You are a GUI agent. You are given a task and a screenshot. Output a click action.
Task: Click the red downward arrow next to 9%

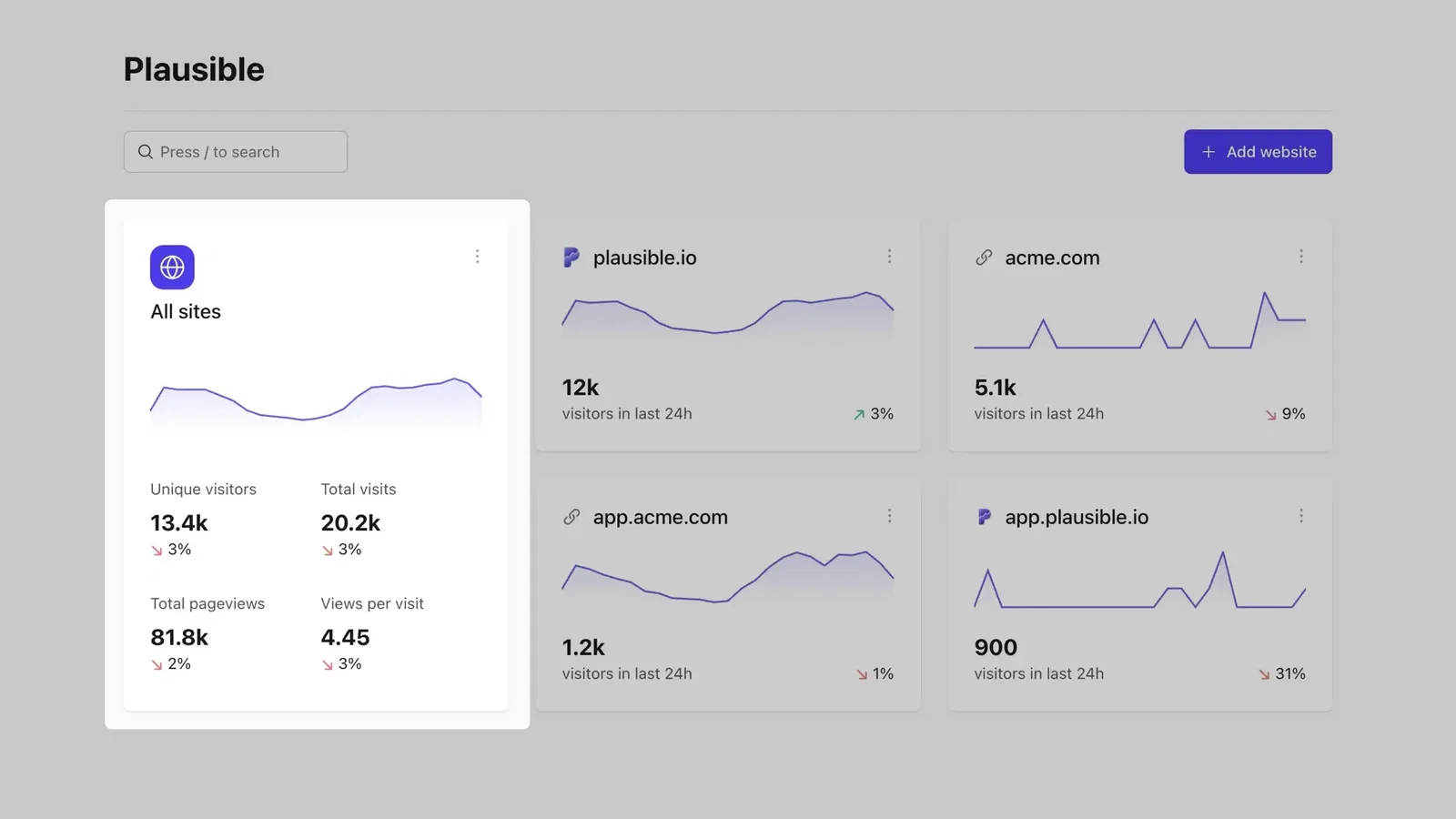(x=1269, y=414)
